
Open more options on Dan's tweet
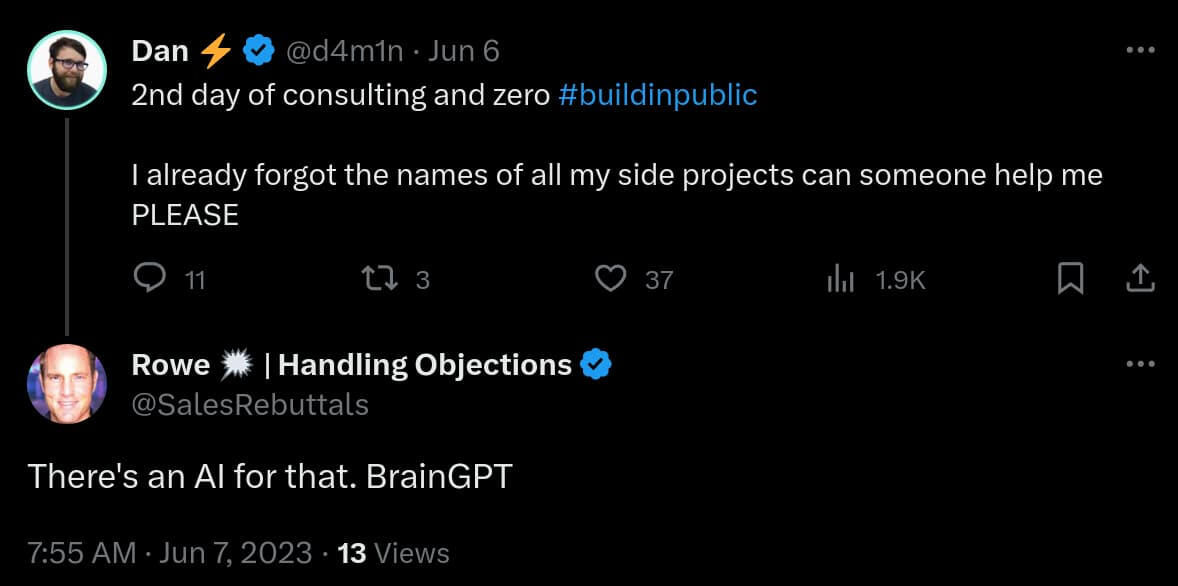1140,50
